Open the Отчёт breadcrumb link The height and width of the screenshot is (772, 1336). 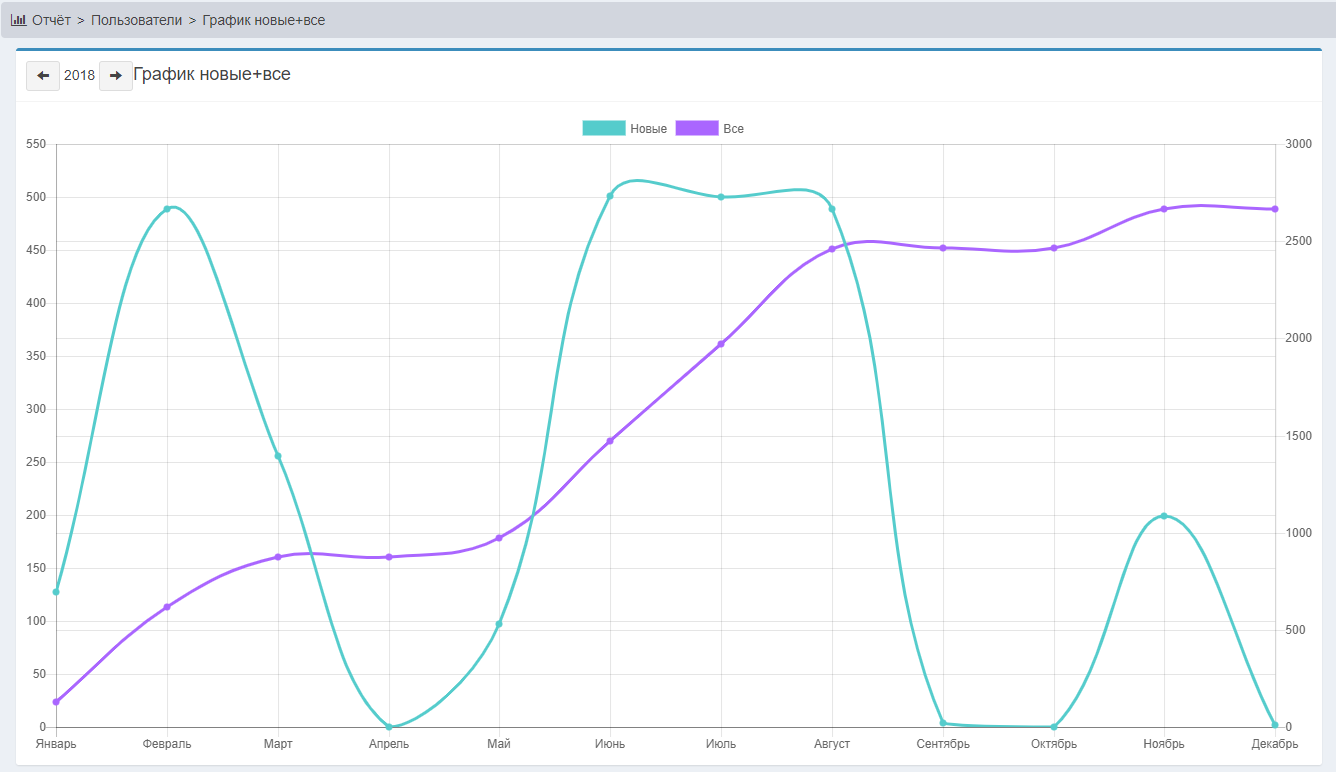[51, 20]
